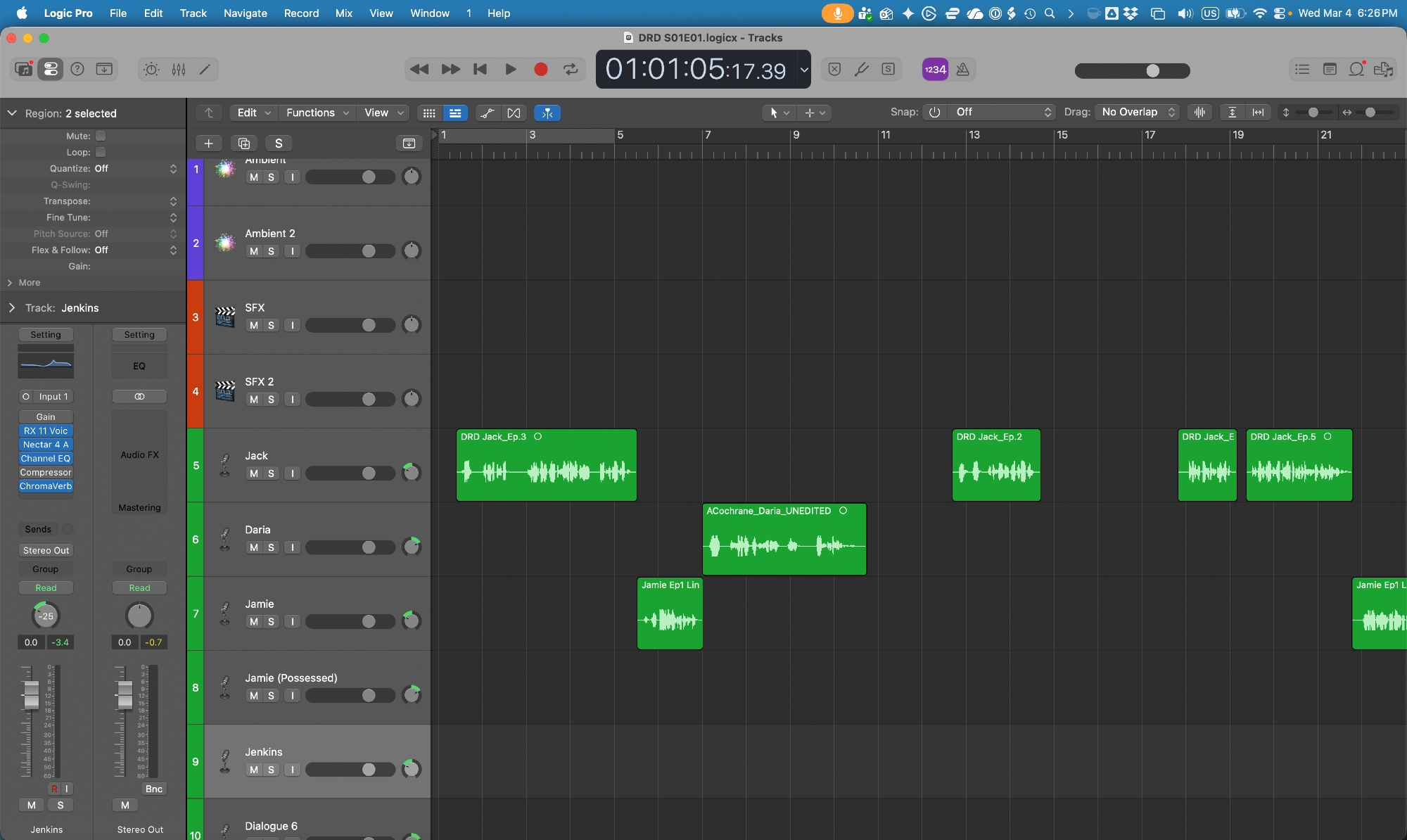
Task: Click the Bnc button on Stereo Out
Action: click(153, 789)
